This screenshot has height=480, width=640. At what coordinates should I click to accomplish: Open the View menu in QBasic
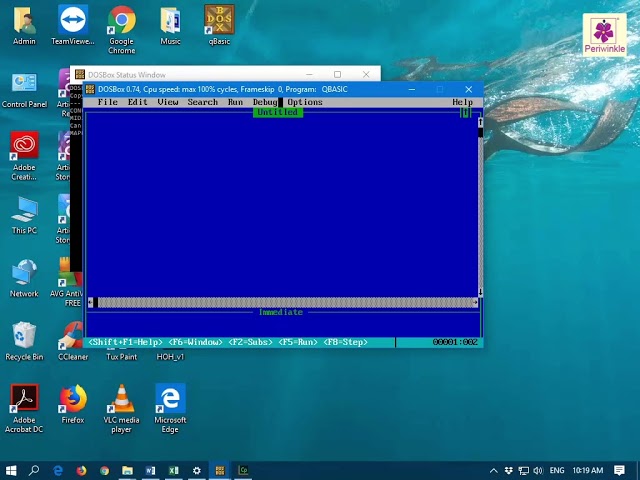tap(168, 102)
